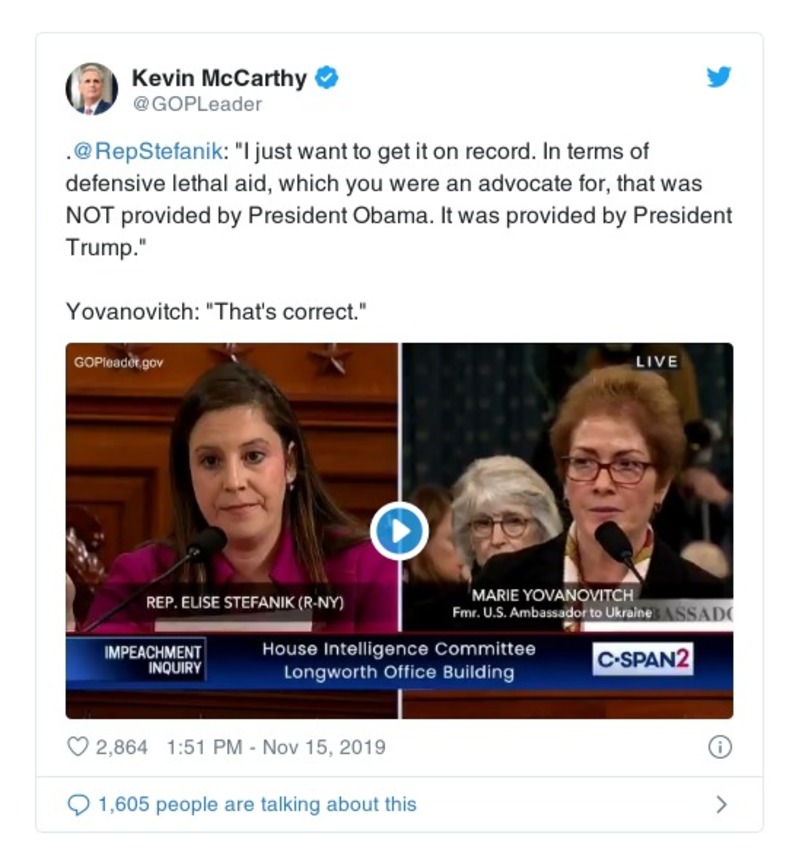Viewport: 799px width, 865px height.
Task: Open Kevin McCarthy's profile avatar
Action: (92, 88)
